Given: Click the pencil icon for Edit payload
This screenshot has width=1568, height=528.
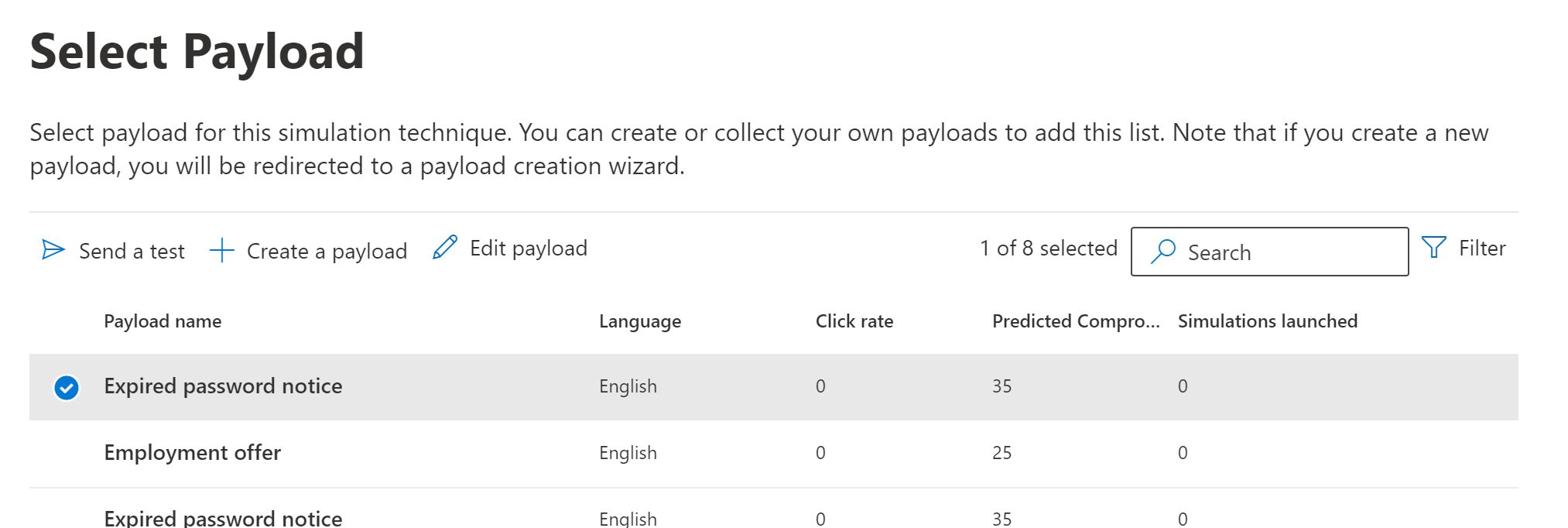Looking at the screenshot, I should (445, 248).
